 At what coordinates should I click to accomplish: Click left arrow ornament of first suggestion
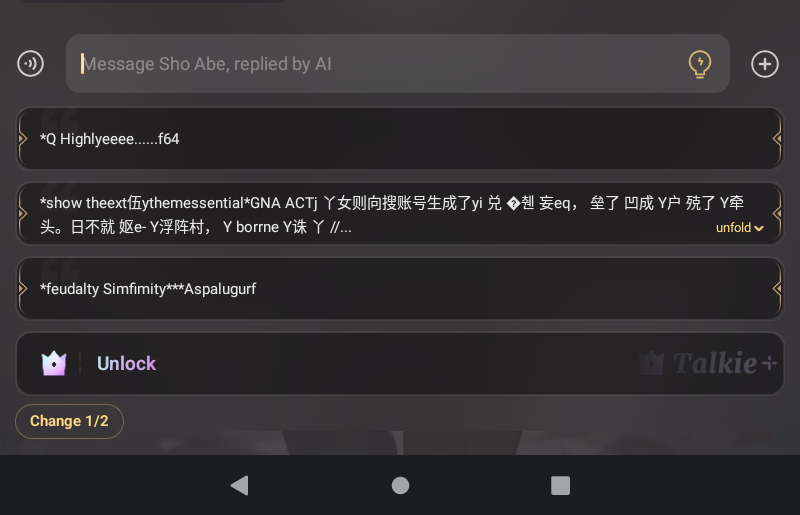click(22, 138)
